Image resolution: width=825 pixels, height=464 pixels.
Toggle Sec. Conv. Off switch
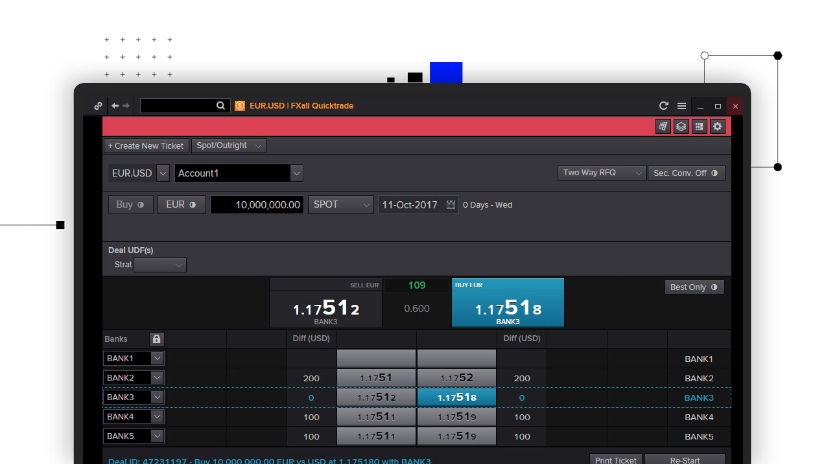[686, 173]
